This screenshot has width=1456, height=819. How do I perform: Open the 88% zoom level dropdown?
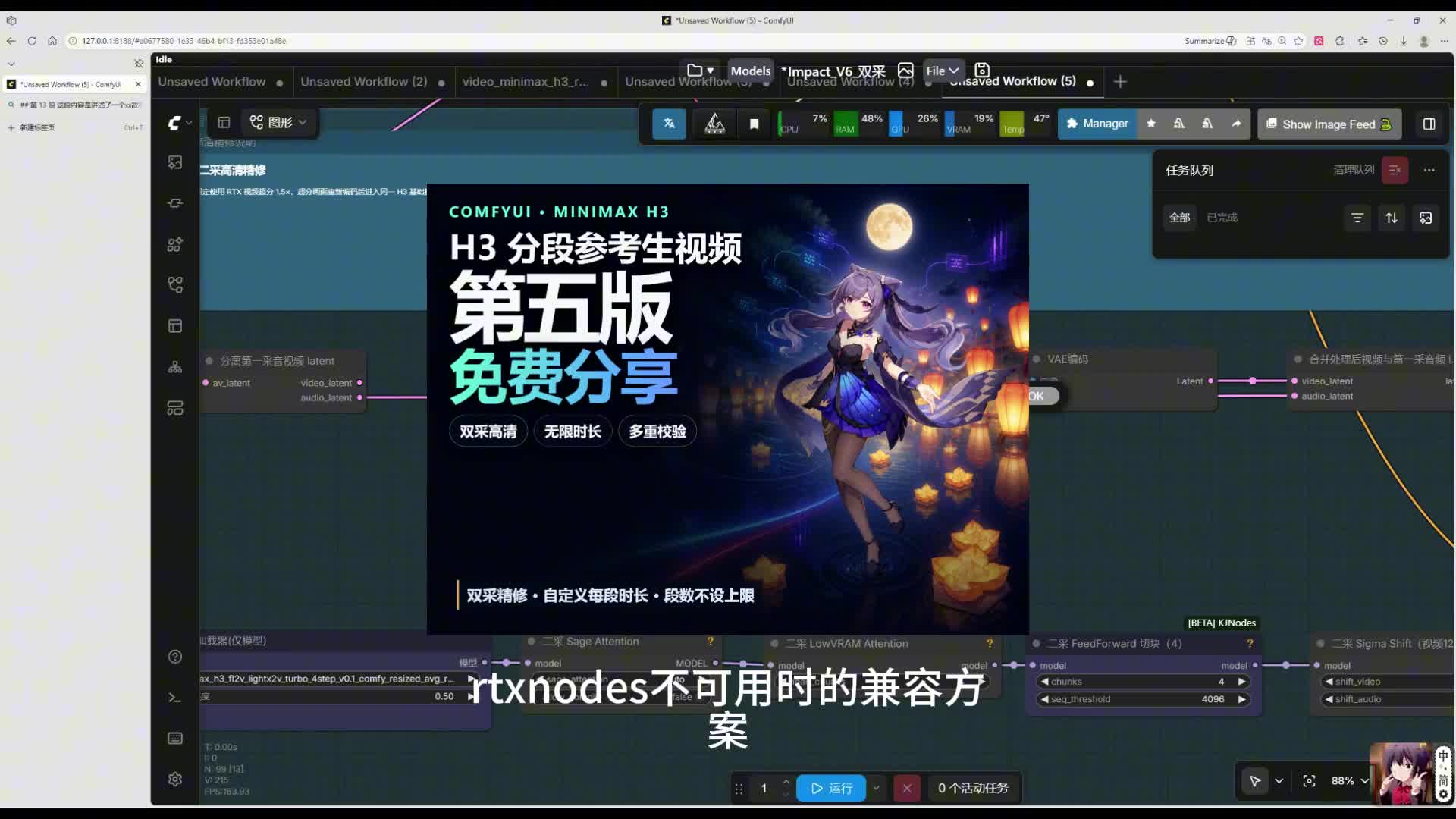tap(1350, 781)
